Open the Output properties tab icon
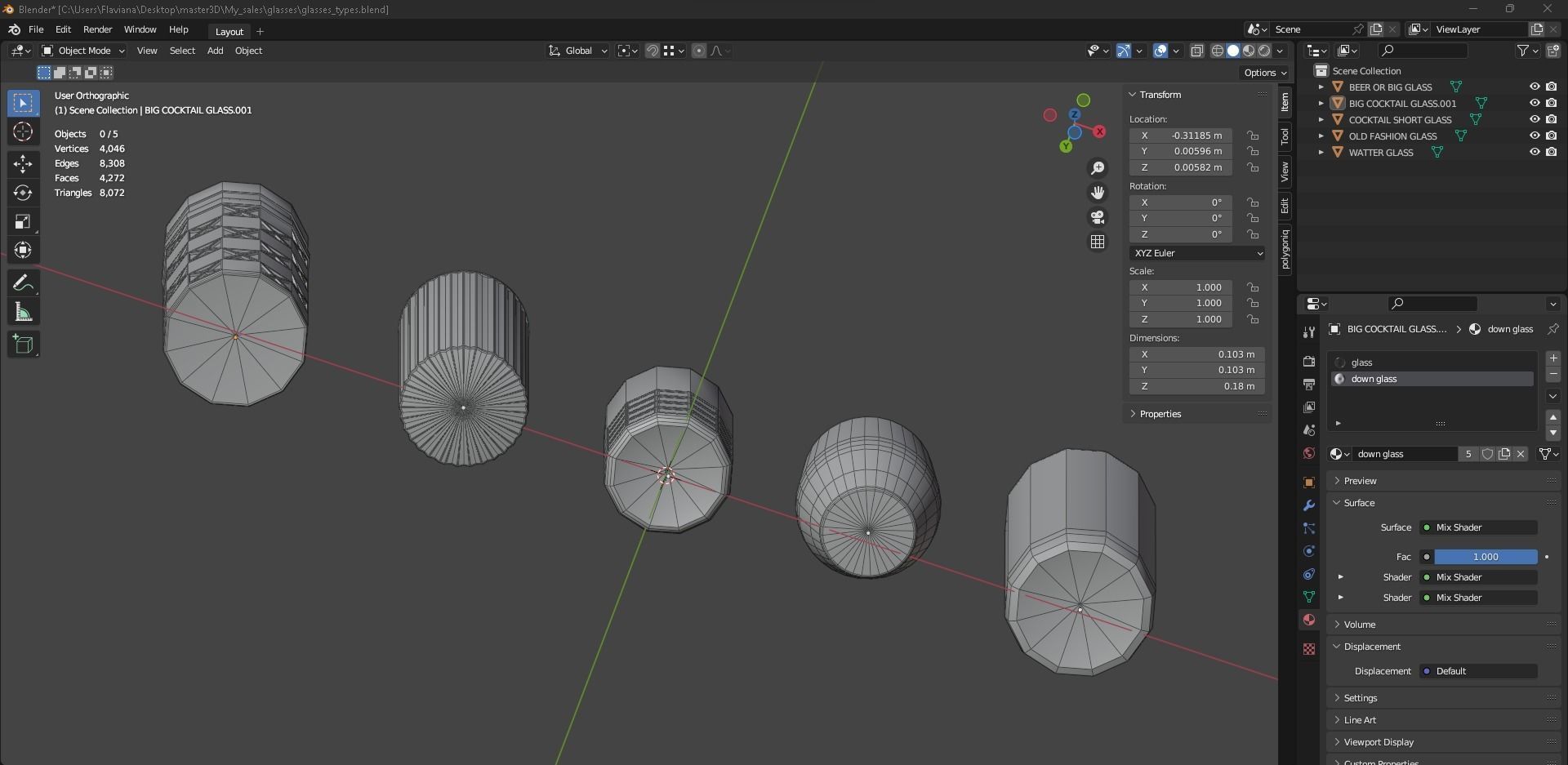The height and width of the screenshot is (765, 1568). point(1309,385)
